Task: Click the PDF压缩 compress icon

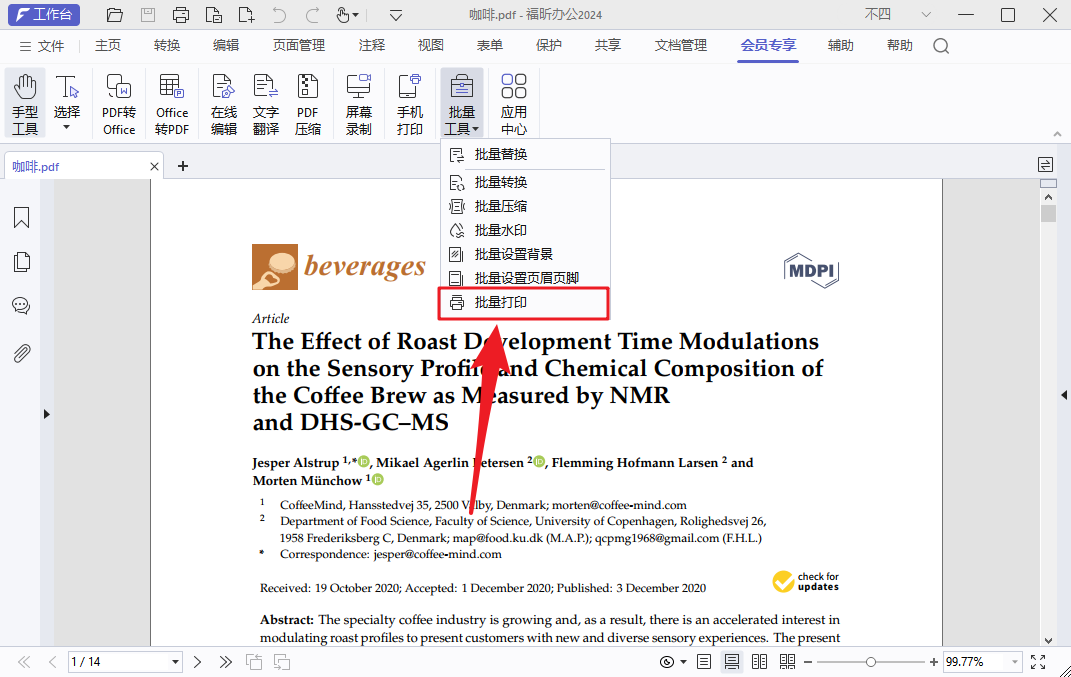Action: pyautogui.click(x=308, y=104)
